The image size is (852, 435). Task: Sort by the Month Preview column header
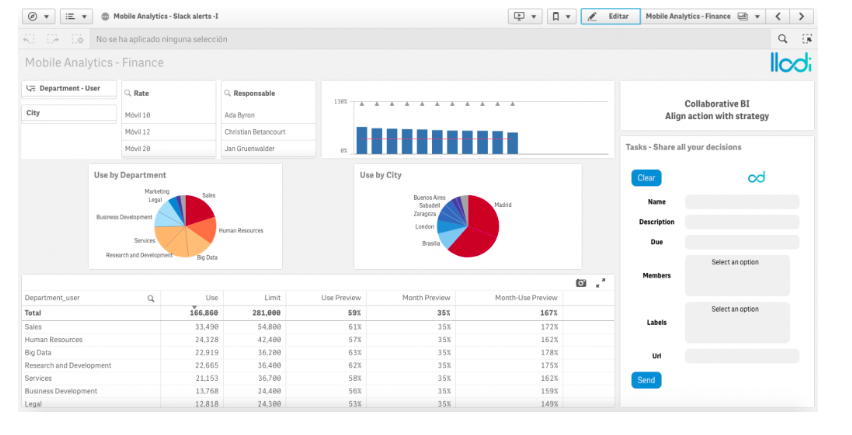[x=426, y=298]
